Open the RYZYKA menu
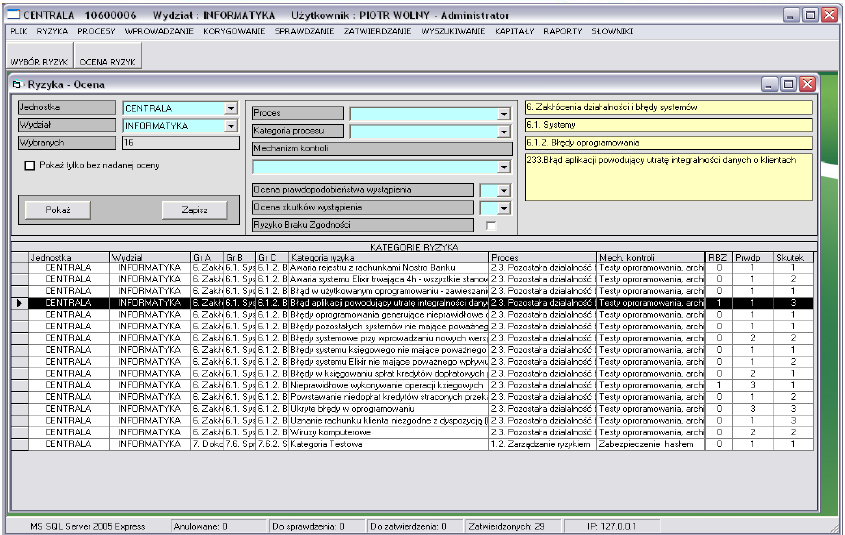The width and height of the screenshot is (845, 535). [52, 31]
